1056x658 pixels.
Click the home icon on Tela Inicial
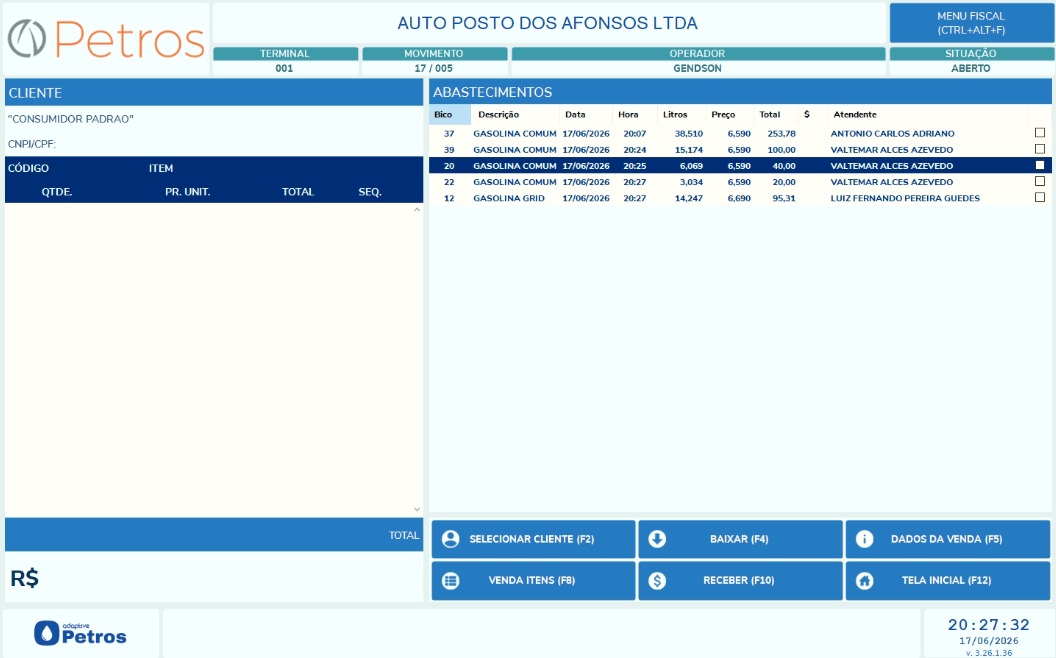point(865,581)
